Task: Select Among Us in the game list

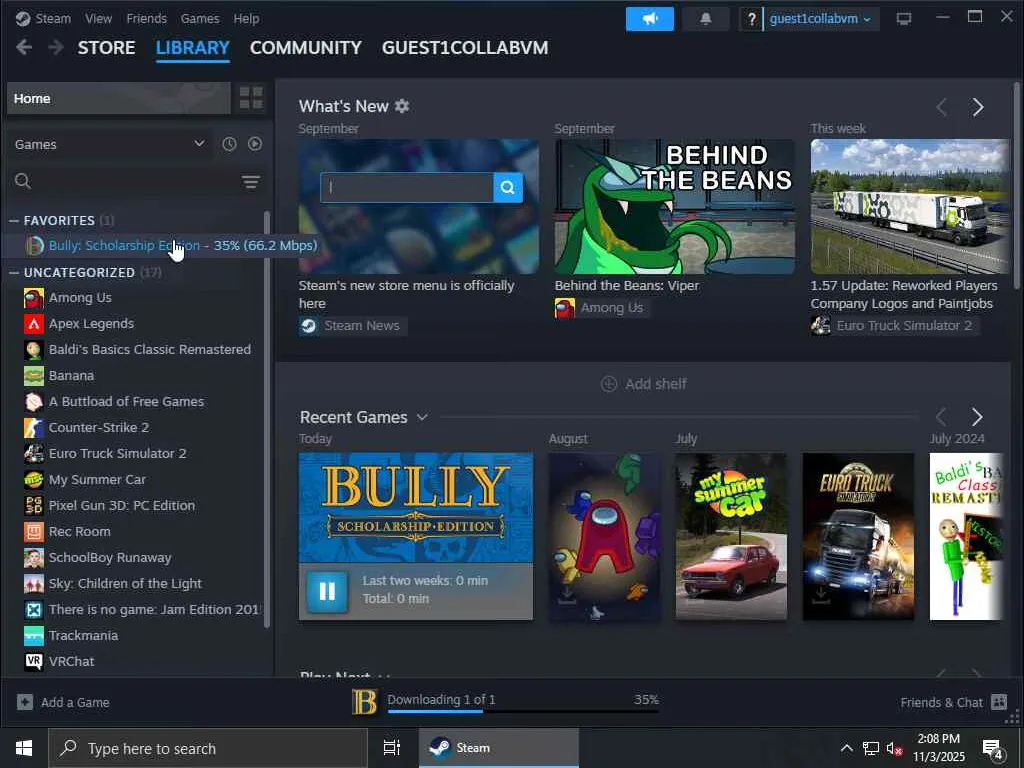Action: click(80, 298)
